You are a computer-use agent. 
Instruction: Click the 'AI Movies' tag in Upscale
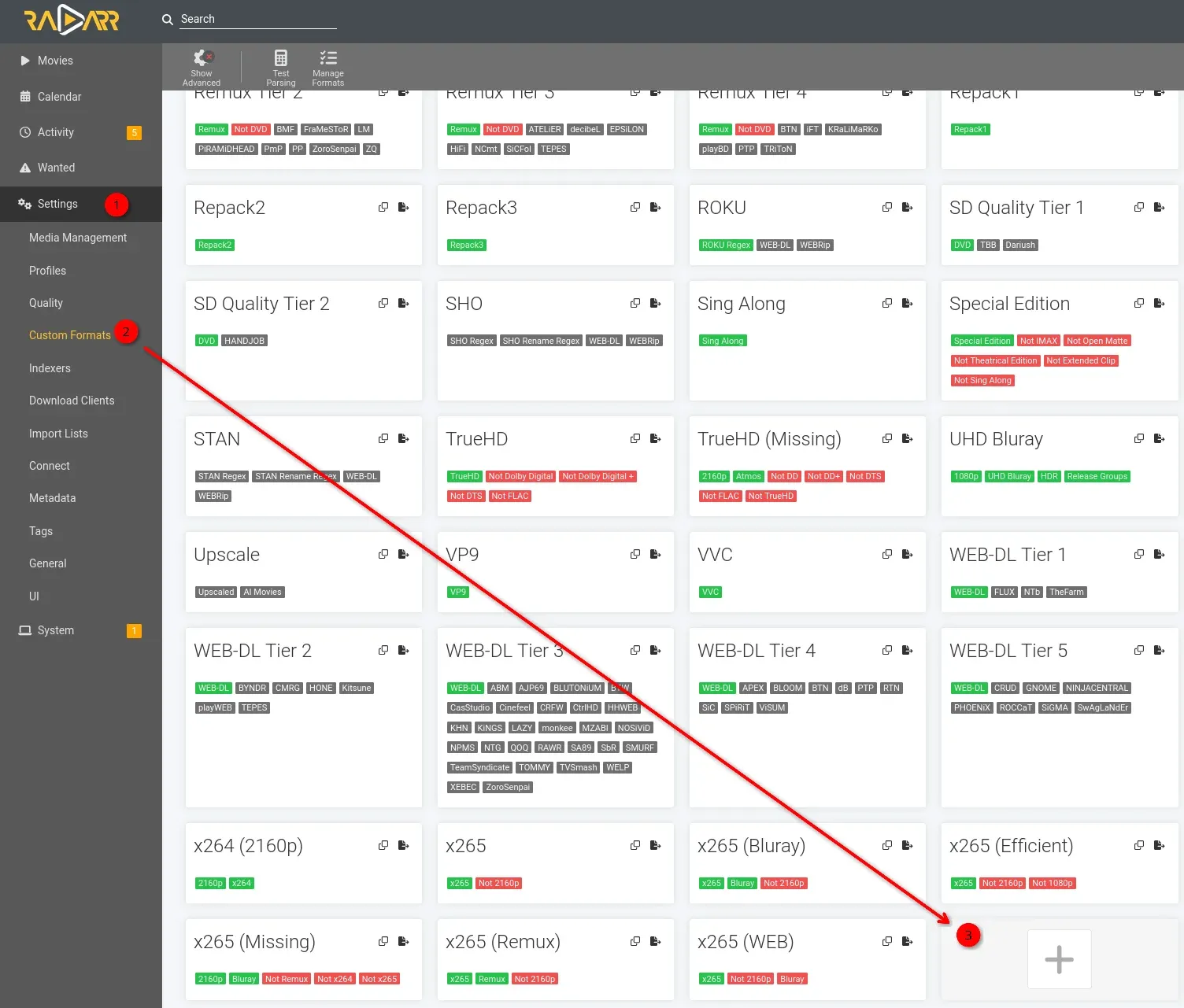point(262,592)
